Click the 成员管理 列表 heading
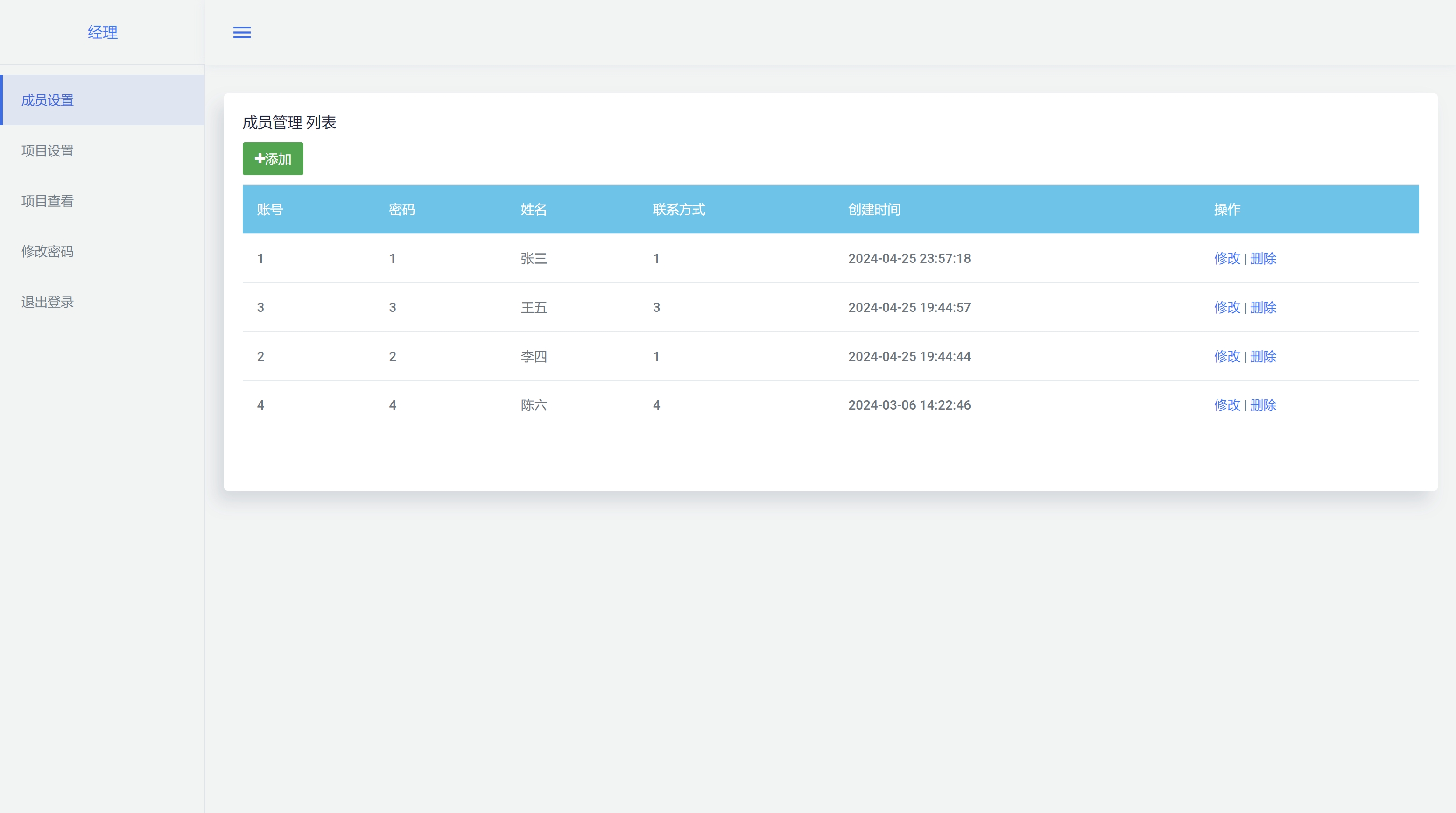The image size is (1456, 813). (x=289, y=122)
